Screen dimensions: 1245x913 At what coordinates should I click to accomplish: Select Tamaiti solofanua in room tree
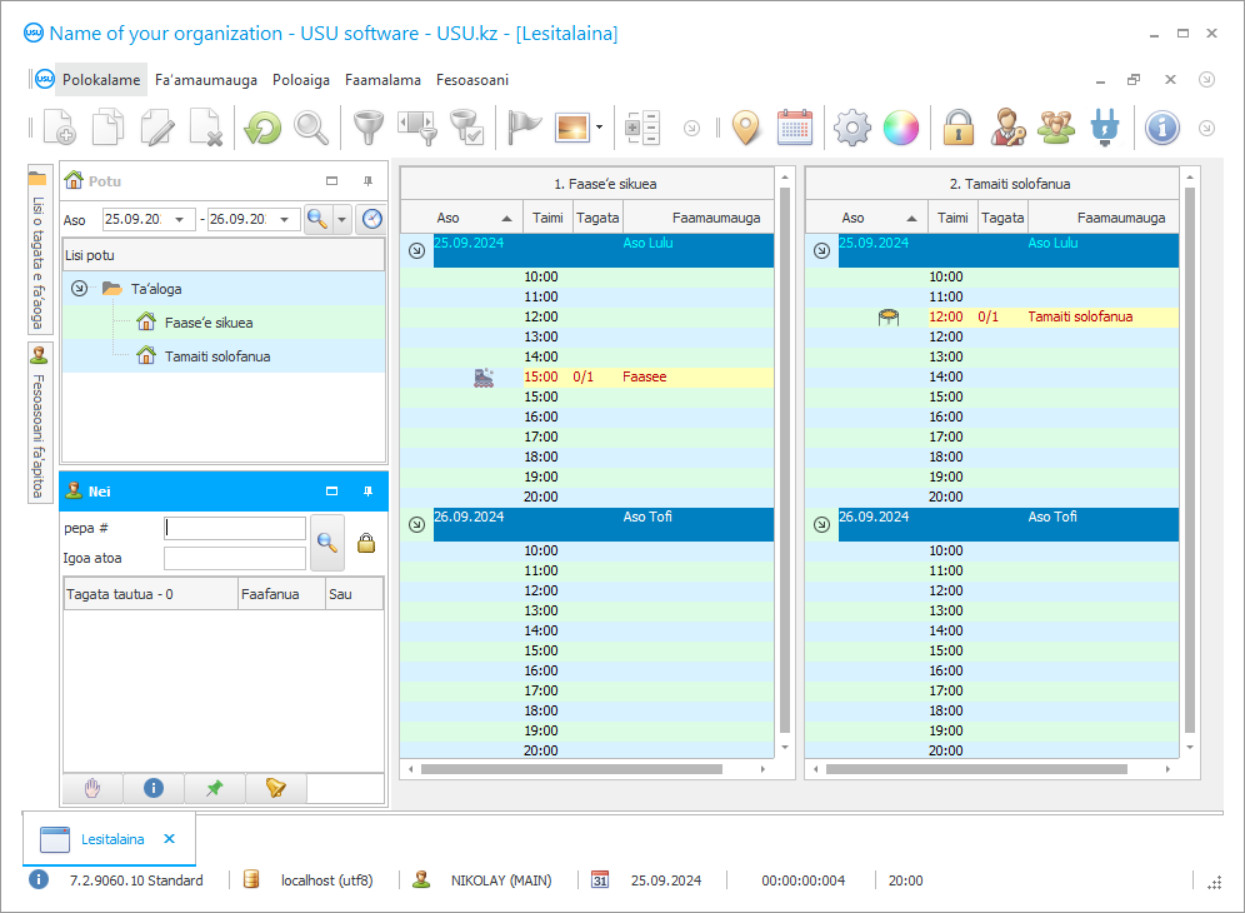coord(217,356)
